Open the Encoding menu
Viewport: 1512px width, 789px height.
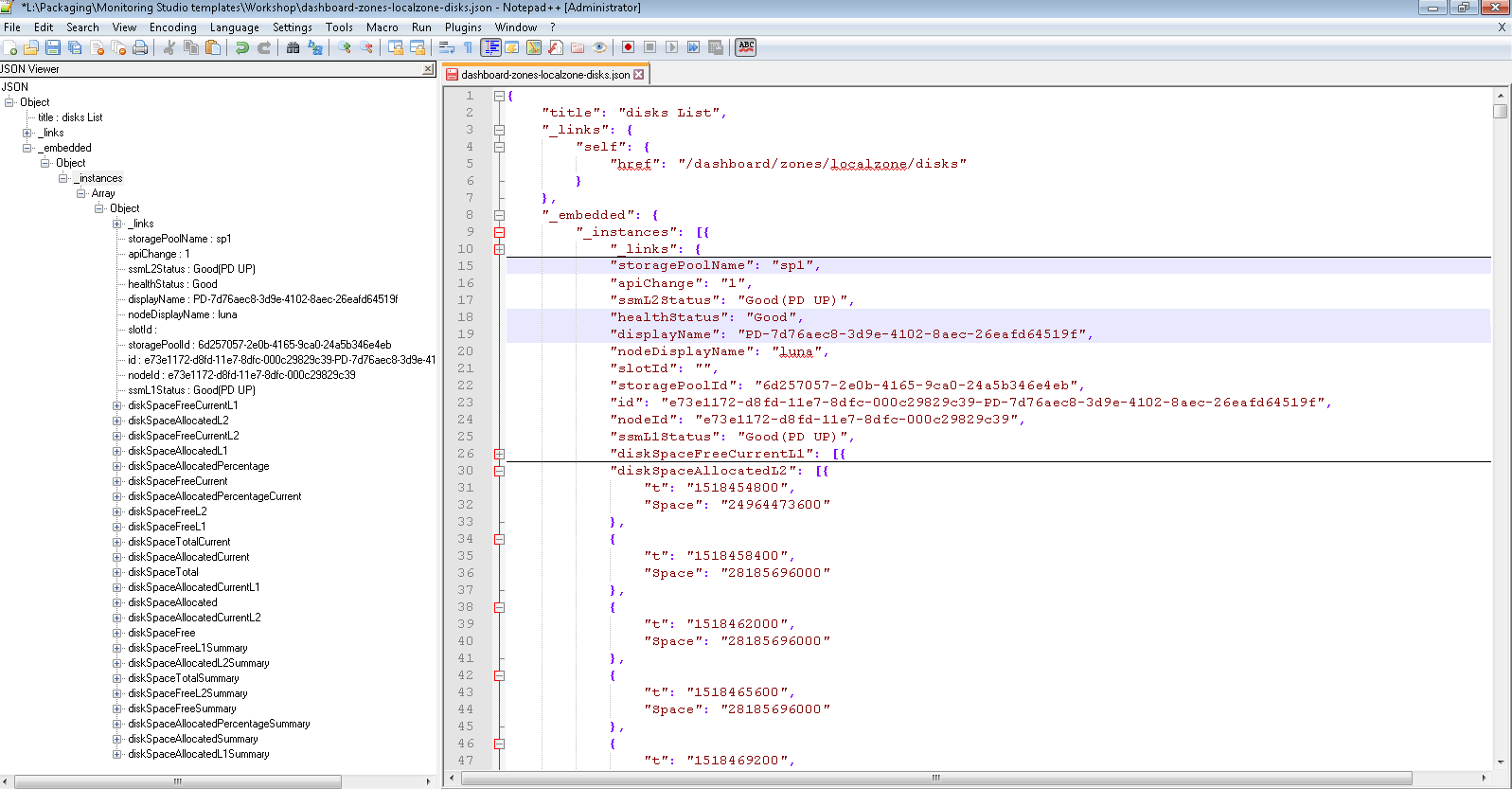[x=173, y=27]
